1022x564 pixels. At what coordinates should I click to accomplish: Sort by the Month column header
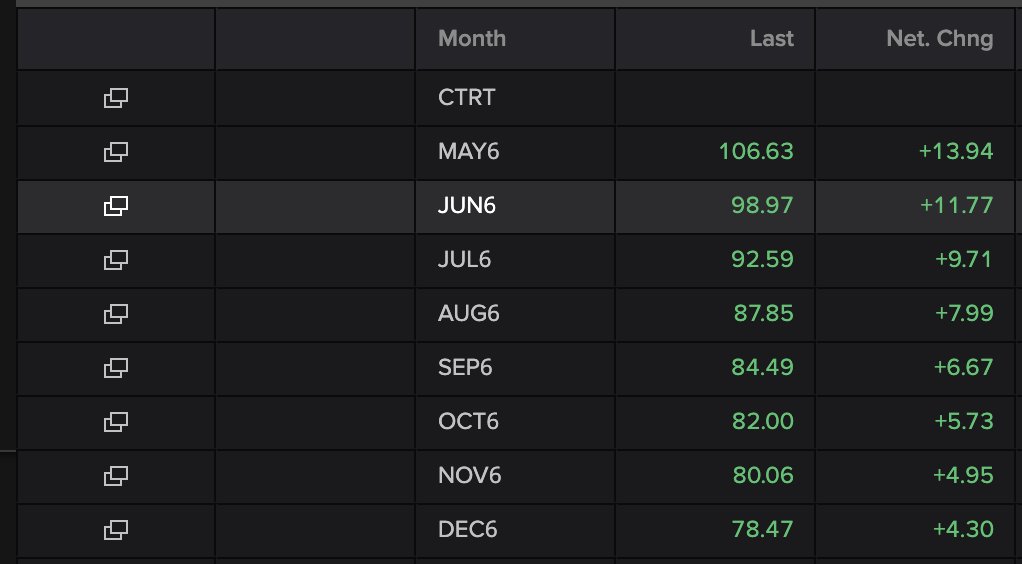(472, 38)
